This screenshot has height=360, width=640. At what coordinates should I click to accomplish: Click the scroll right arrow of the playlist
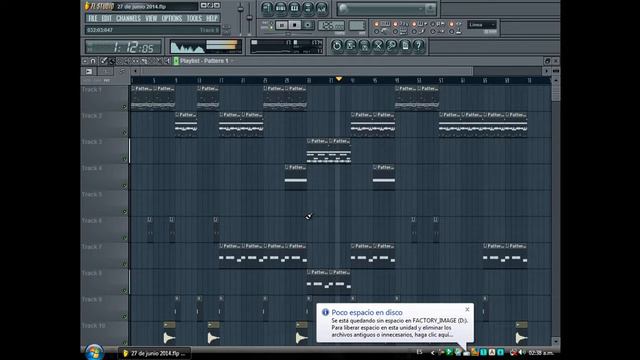tap(547, 71)
